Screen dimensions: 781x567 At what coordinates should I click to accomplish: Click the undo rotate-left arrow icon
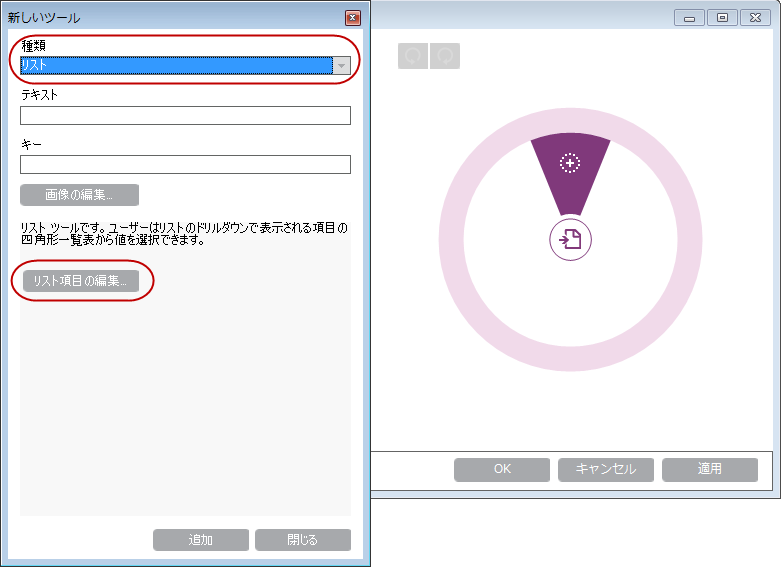pos(413,56)
